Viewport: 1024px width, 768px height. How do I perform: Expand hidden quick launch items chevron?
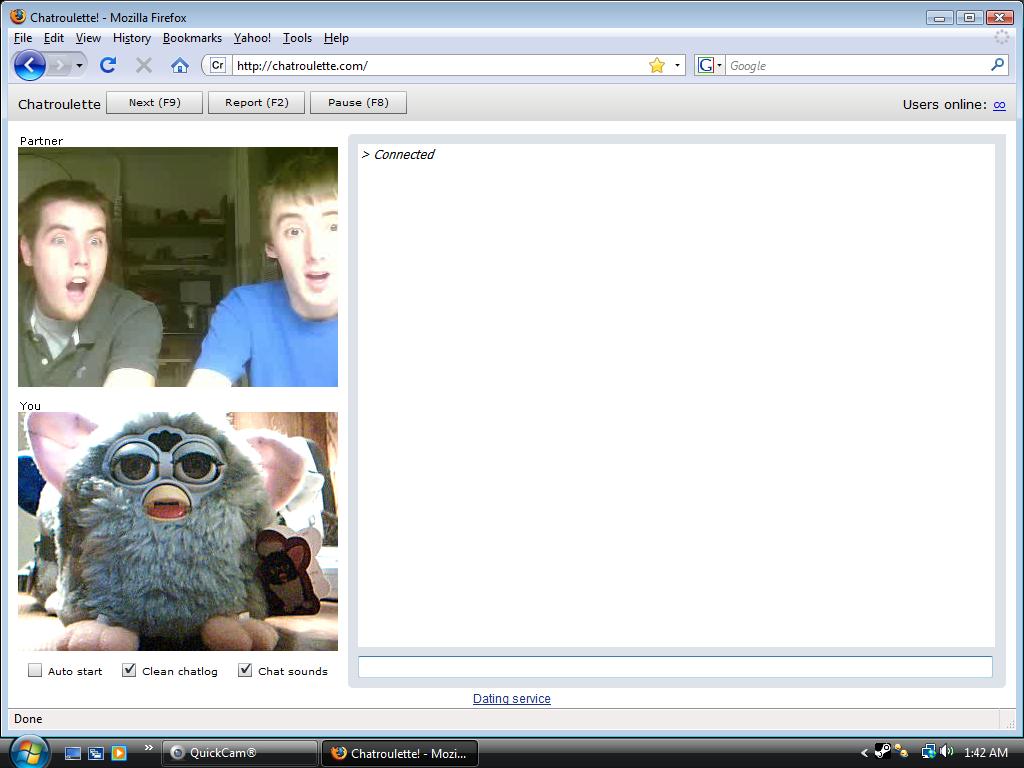[149, 748]
